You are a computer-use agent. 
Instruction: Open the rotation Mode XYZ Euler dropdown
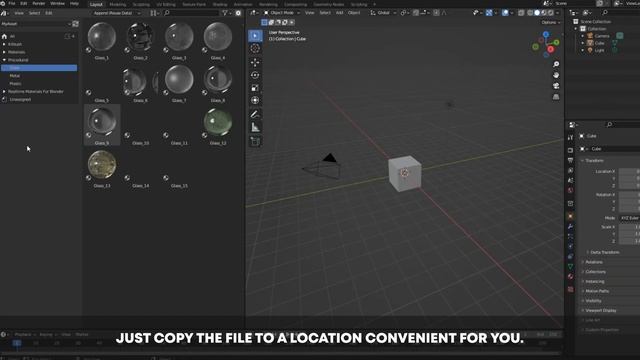(629, 218)
